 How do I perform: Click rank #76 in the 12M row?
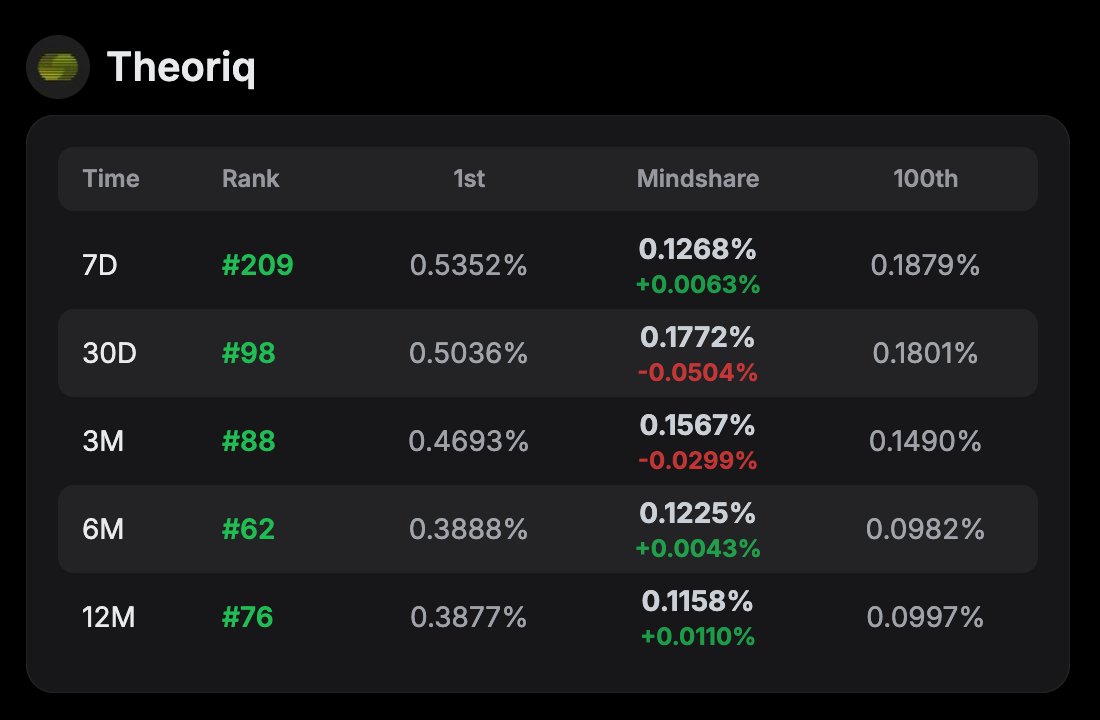247,618
